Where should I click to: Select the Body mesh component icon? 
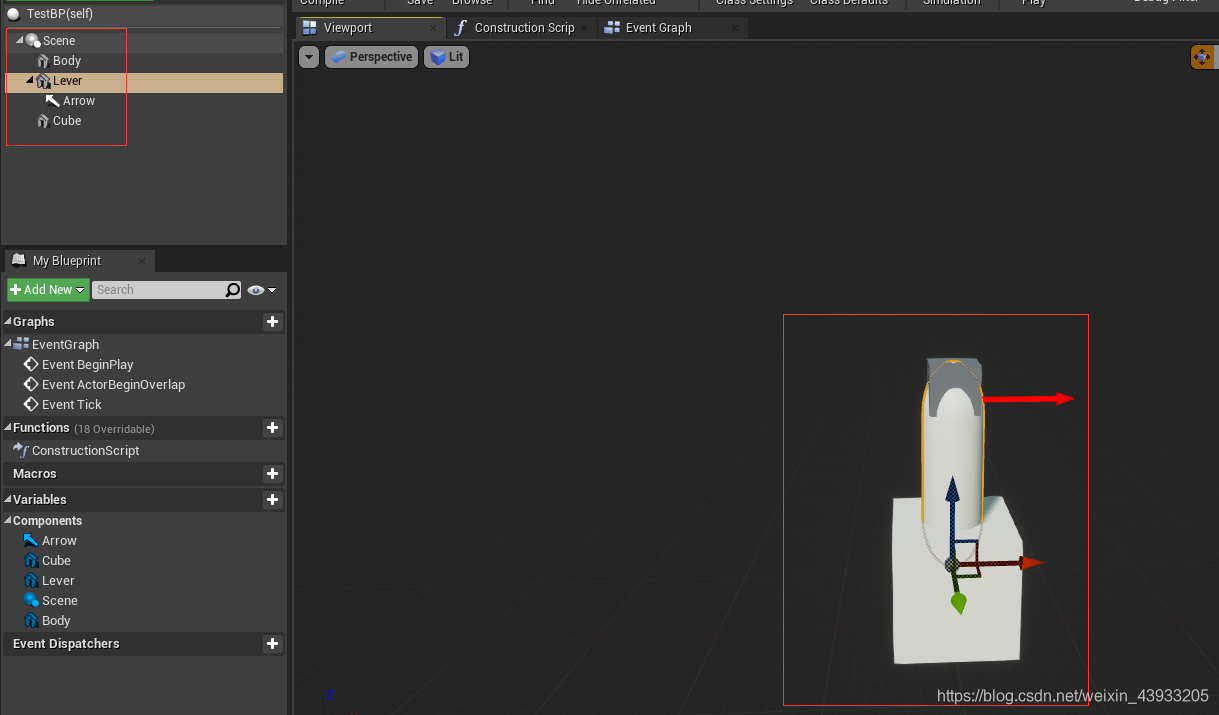[x=43, y=61]
